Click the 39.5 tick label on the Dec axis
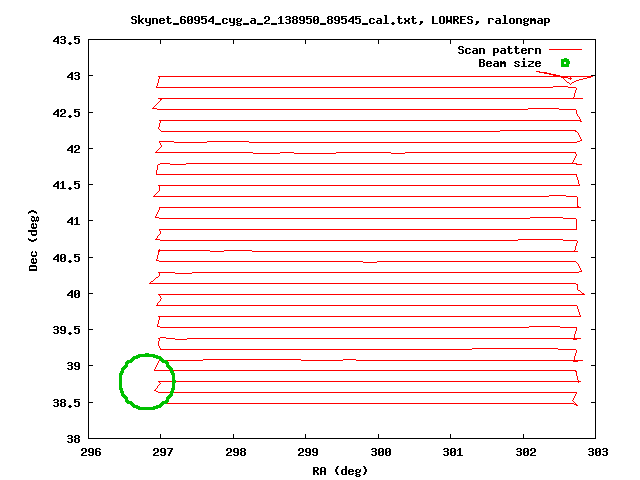The height and width of the screenshot is (480, 640). click(x=66, y=330)
